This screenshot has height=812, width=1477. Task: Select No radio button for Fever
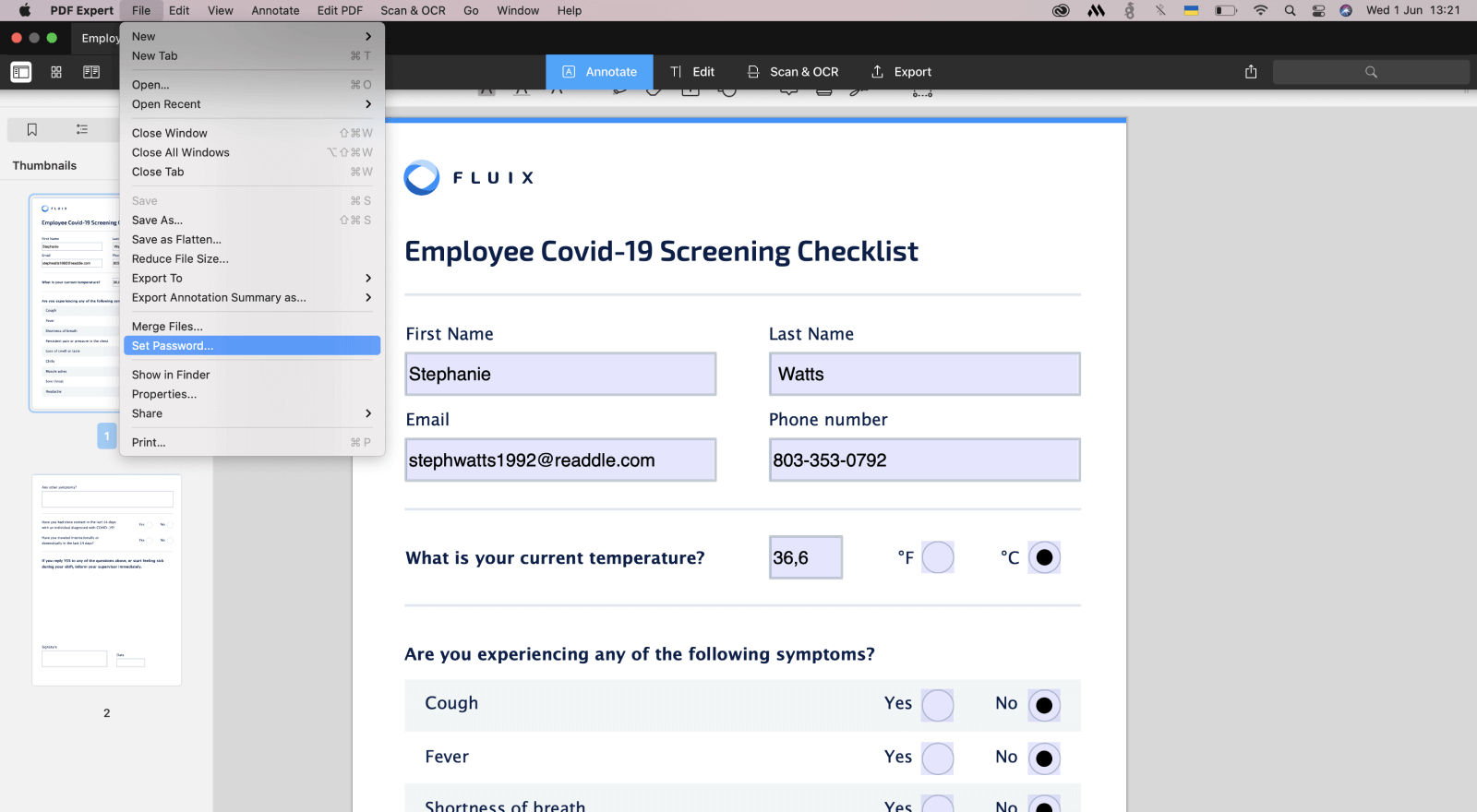point(1044,758)
